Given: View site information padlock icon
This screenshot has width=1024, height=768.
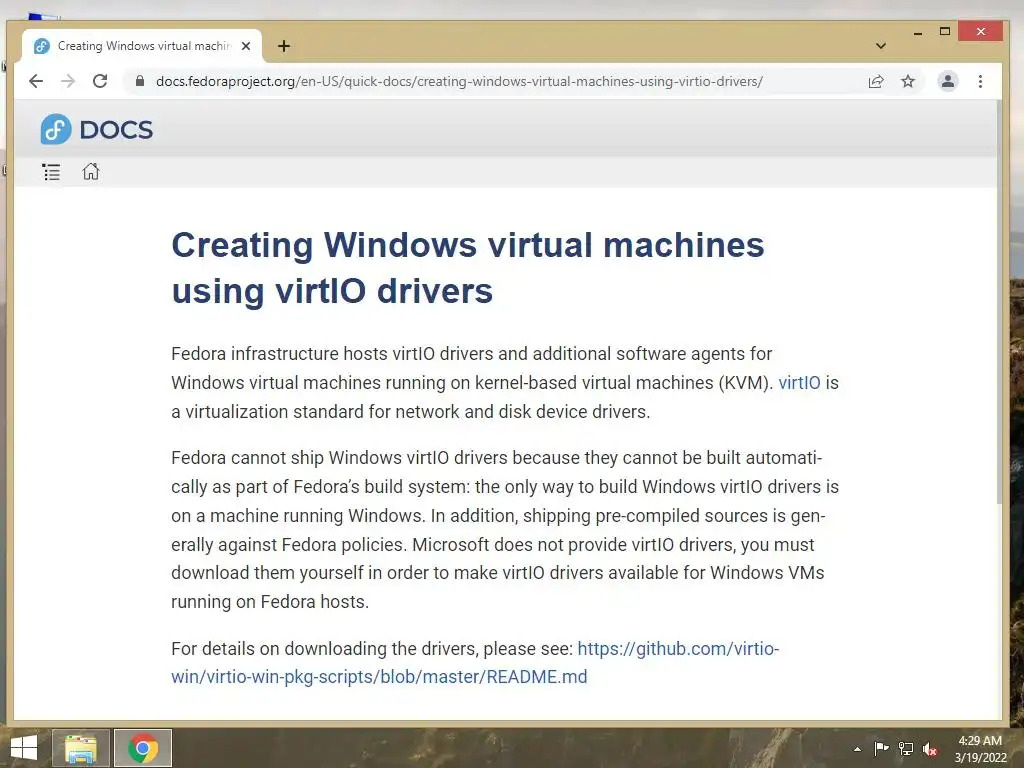Looking at the screenshot, I should click(x=140, y=81).
